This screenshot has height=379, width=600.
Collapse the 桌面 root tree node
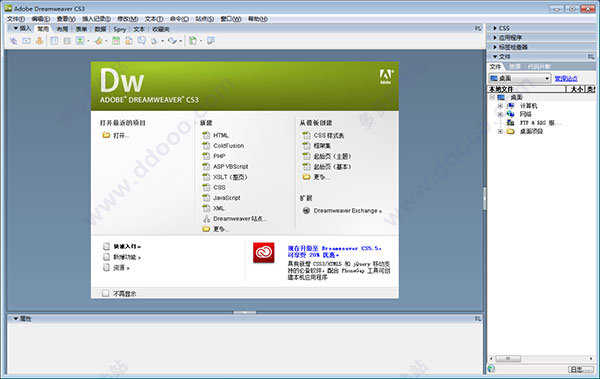(492, 97)
